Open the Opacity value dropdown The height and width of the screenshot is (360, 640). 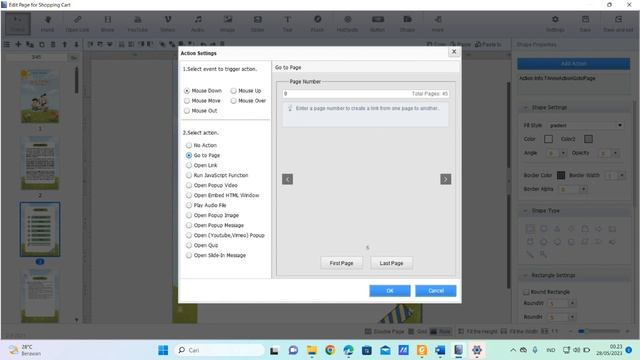pos(616,153)
